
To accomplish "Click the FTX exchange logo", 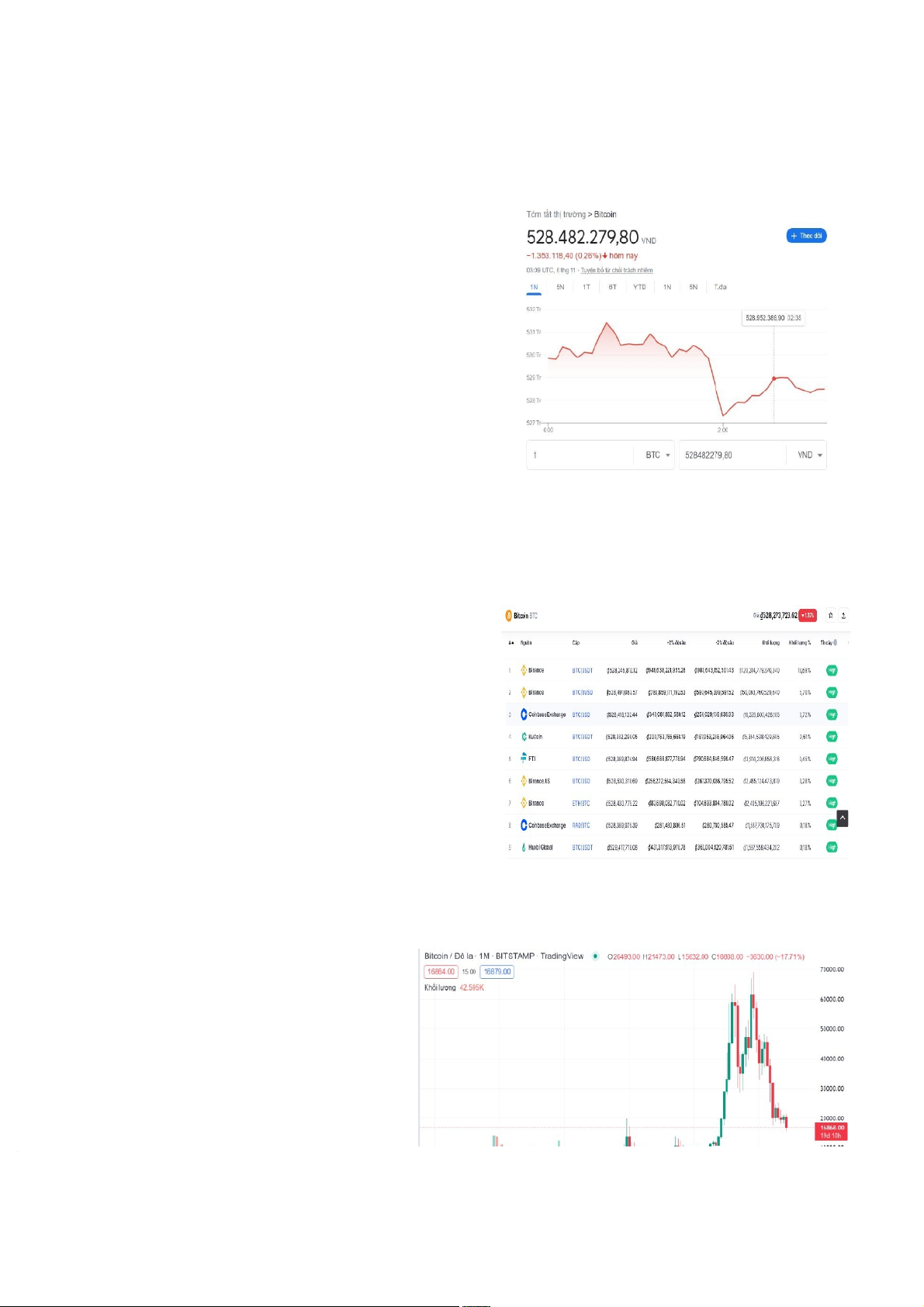I will pyautogui.click(x=524, y=759).
